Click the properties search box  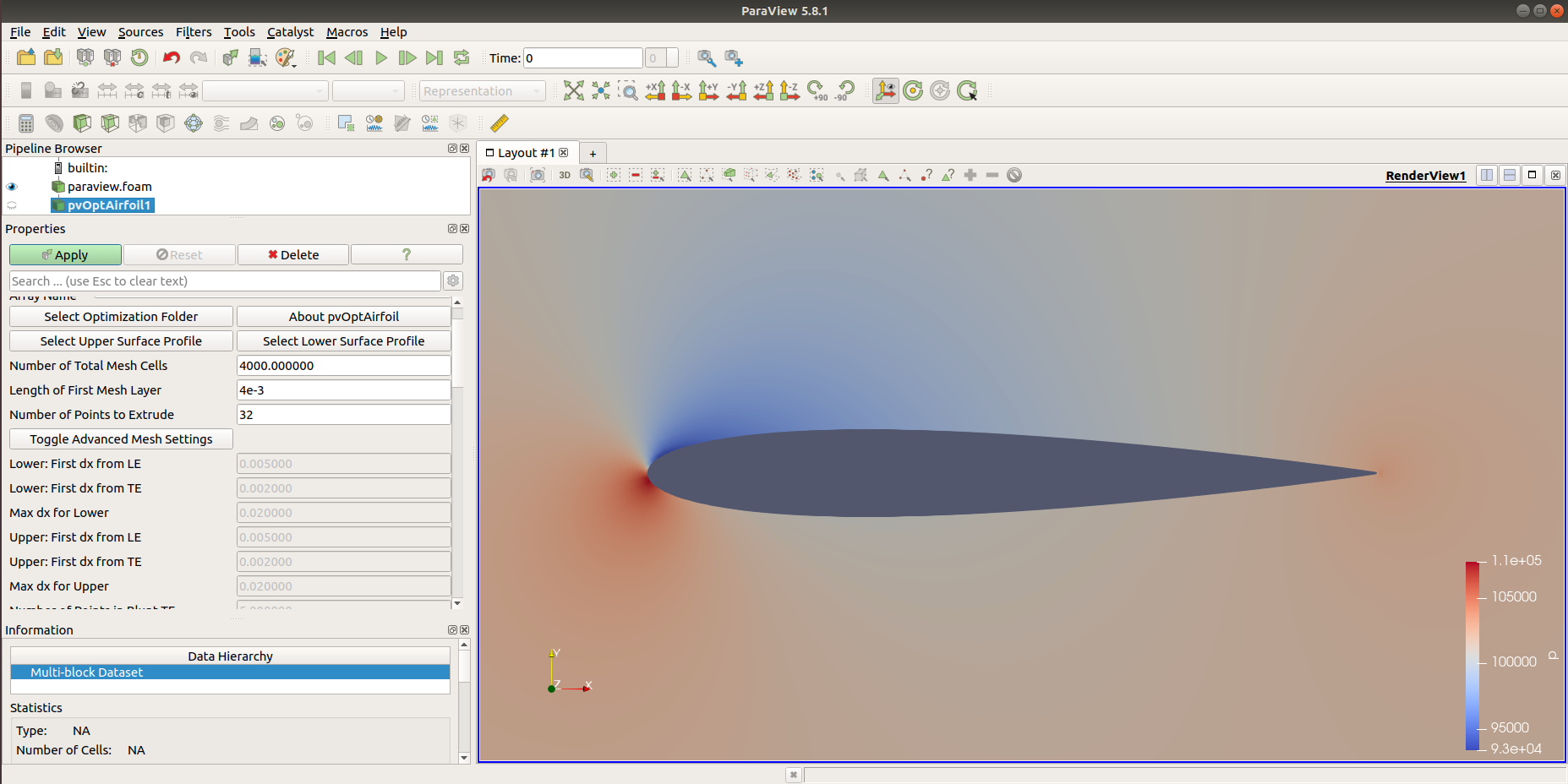pyautogui.click(x=225, y=281)
